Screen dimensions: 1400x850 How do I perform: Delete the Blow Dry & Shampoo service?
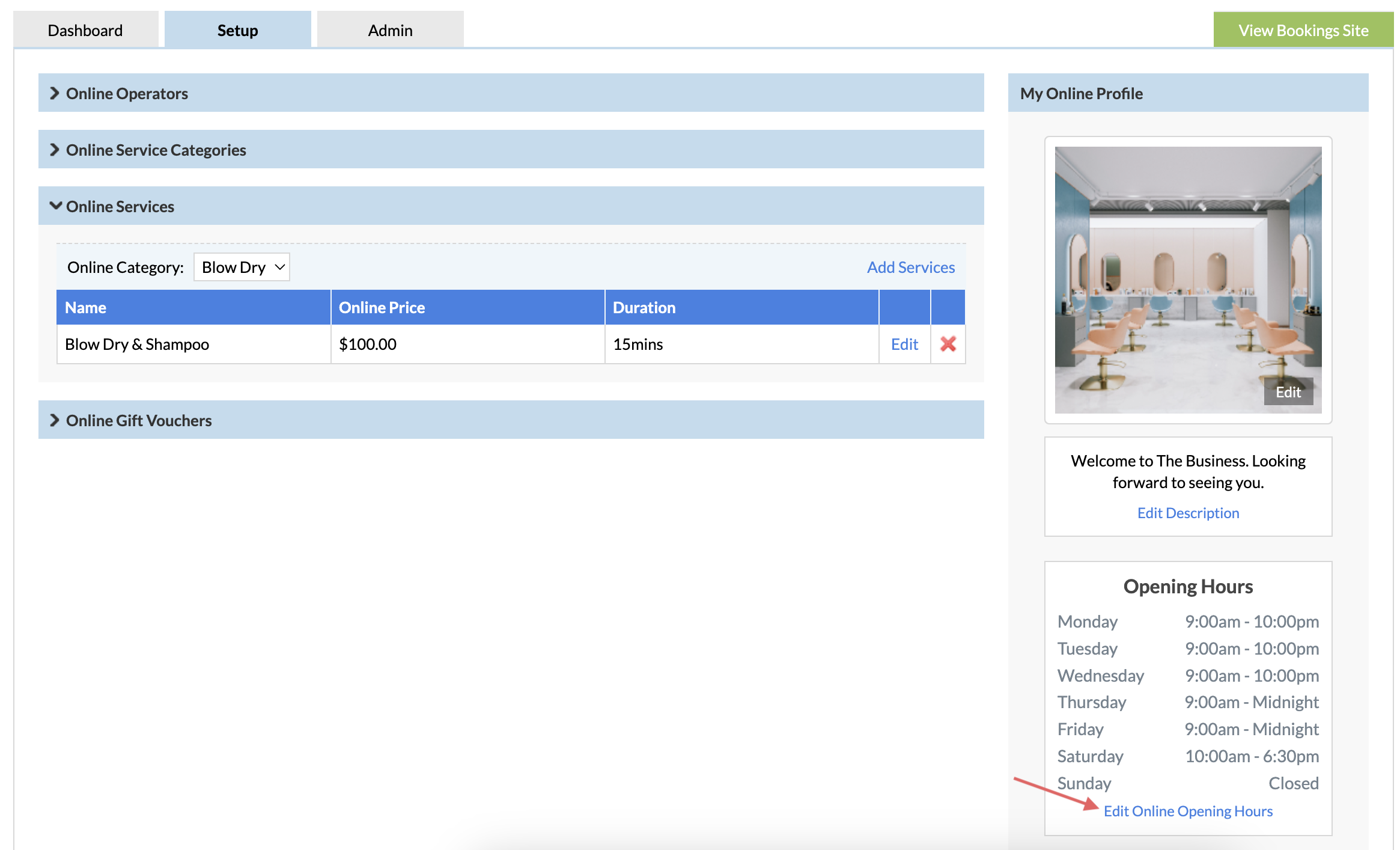[x=948, y=344]
